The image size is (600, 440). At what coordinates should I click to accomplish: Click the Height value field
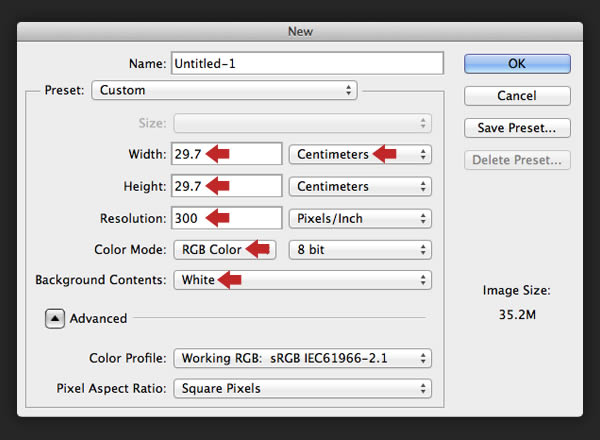pyautogui.click(x=227, y=186)
